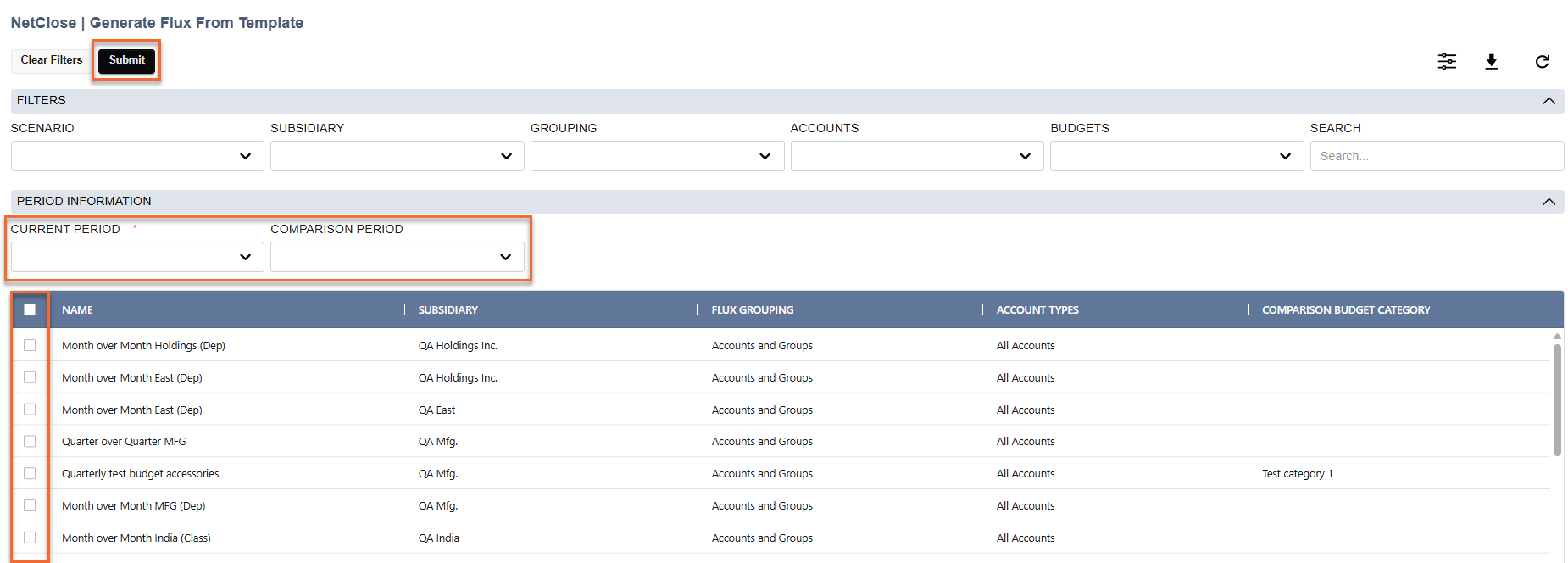Toggle the select-all checkbox in table header

[x=30, y=309]
